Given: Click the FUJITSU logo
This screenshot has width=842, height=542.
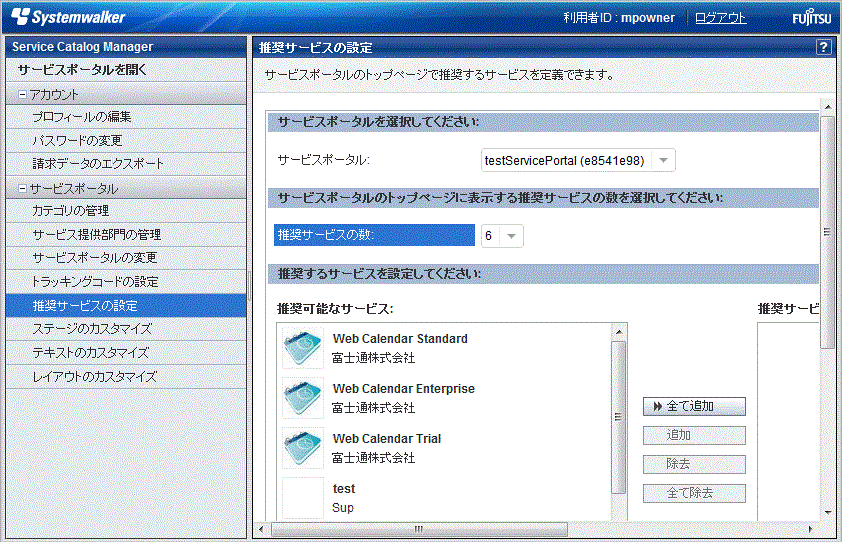Looking at the screenshot, I should coord(811,18).
